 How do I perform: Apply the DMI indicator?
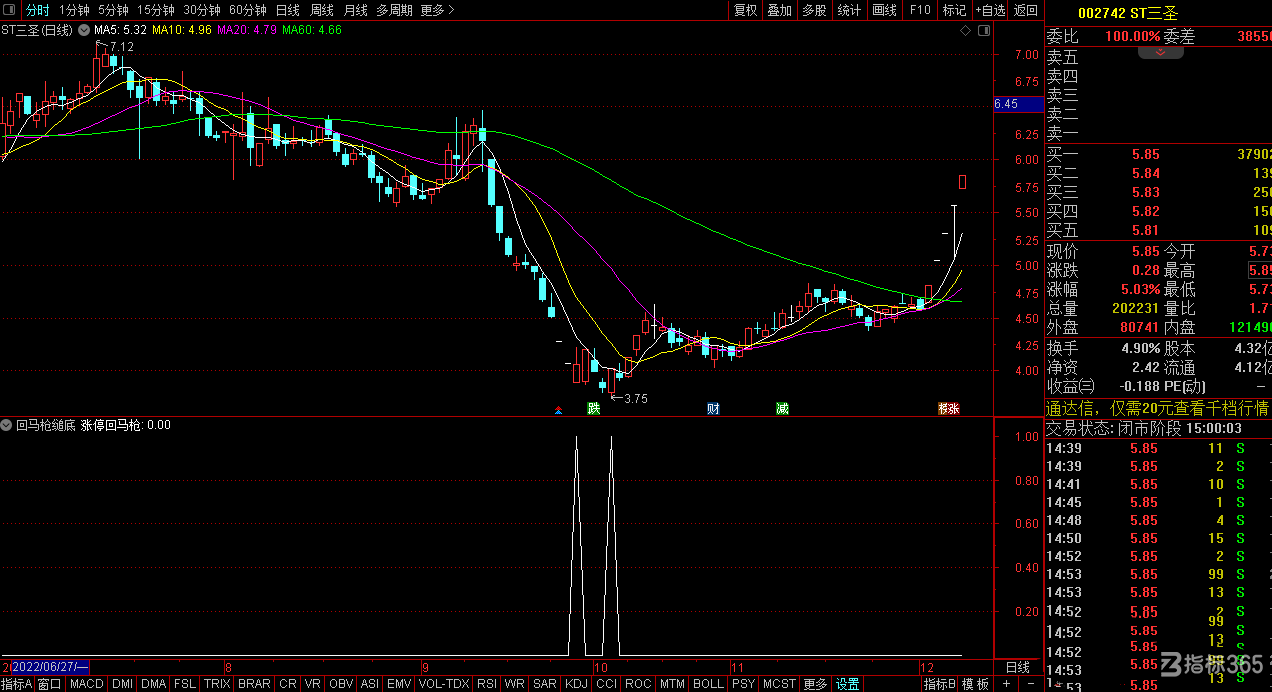click(123, 684)
